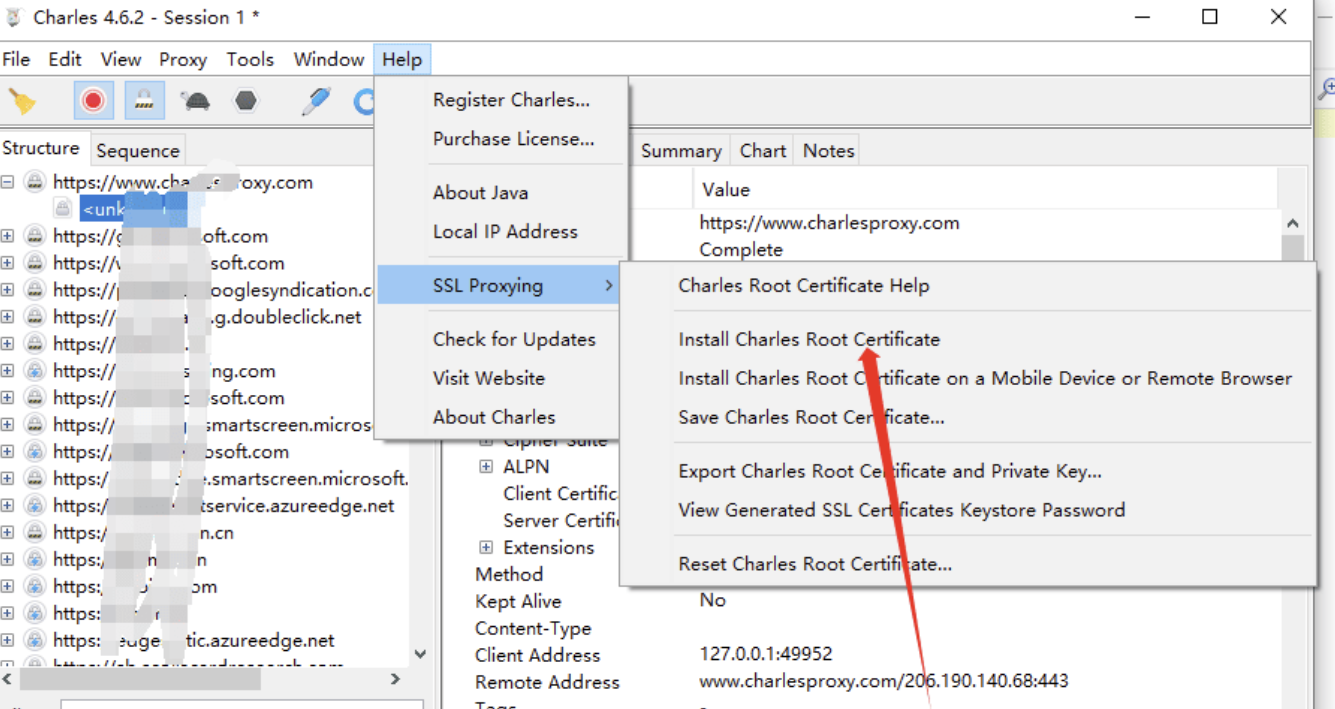
Task: Click Reset Charles Root Certificate option
Action: coord(815,564)
